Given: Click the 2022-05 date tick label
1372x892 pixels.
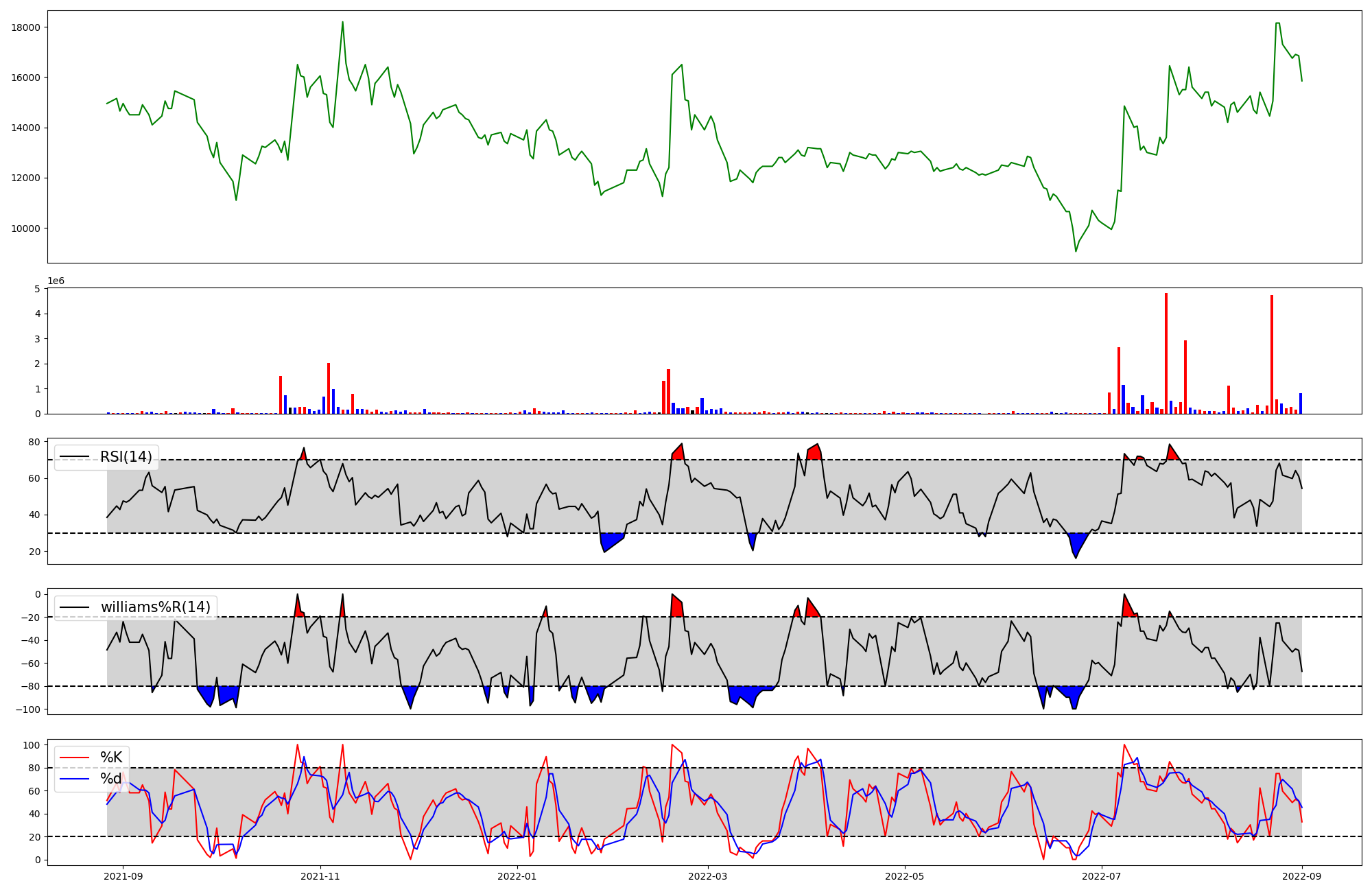Looking at the screenshot, I should 904,876.
